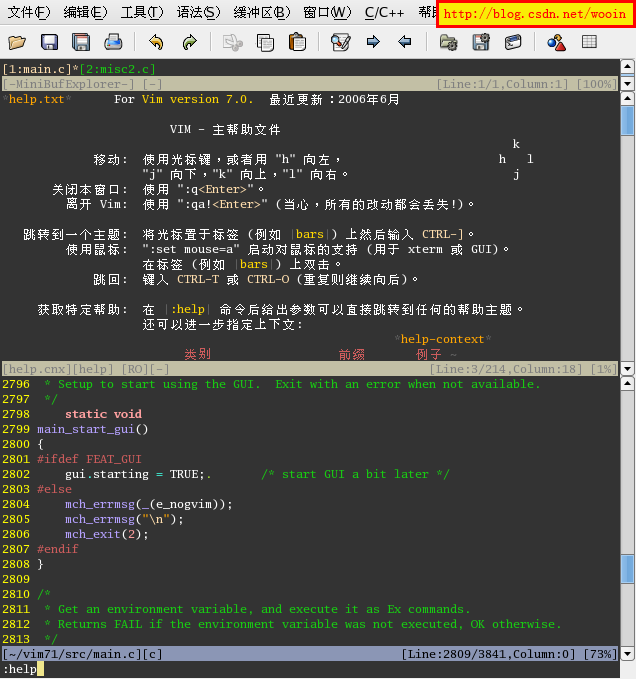
Task: Click the Paste clipboard icon
Action: click(x=297, y=42)
